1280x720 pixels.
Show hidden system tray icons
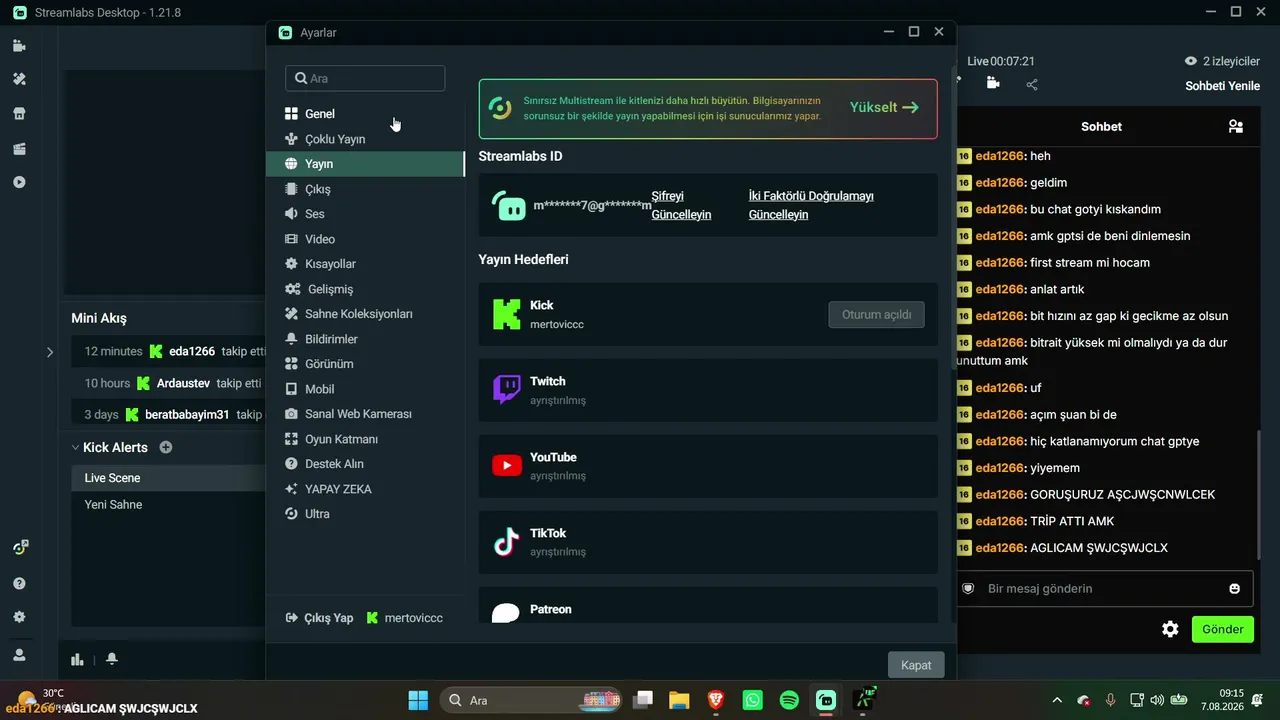click(1057, 700)
